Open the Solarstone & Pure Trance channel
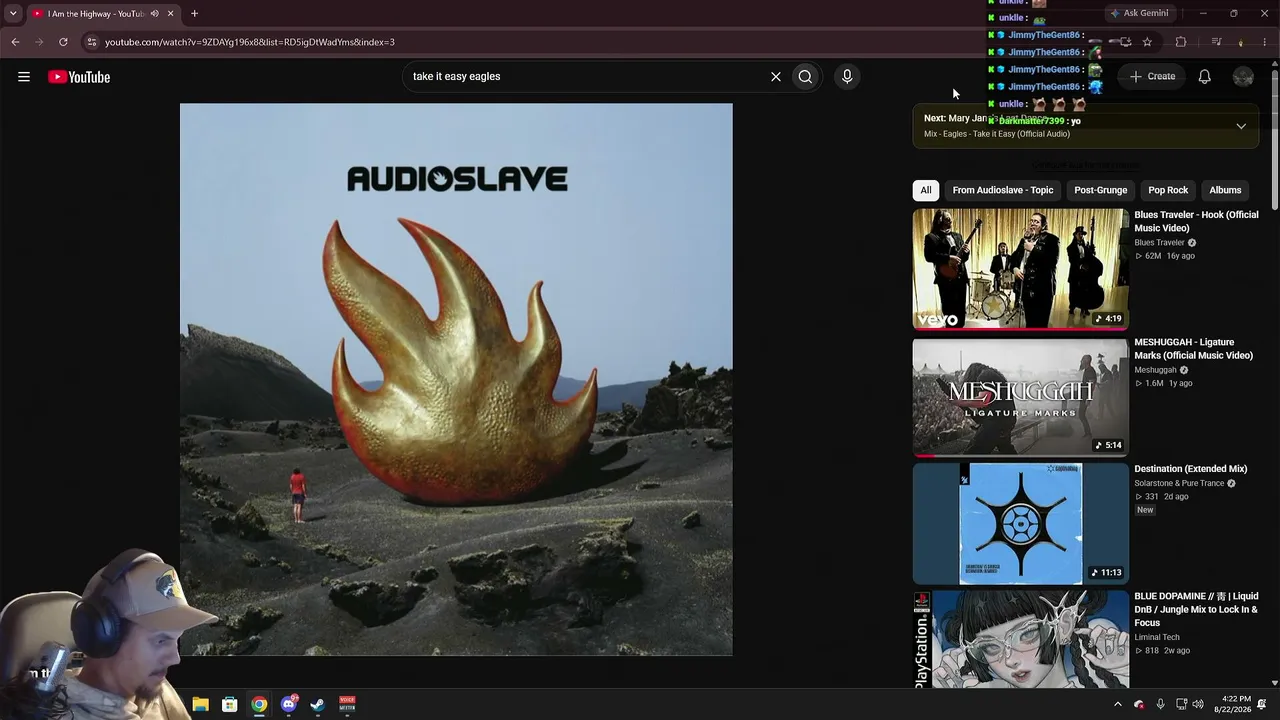This screenshot has height=720, width=1280. [1179, 483]
